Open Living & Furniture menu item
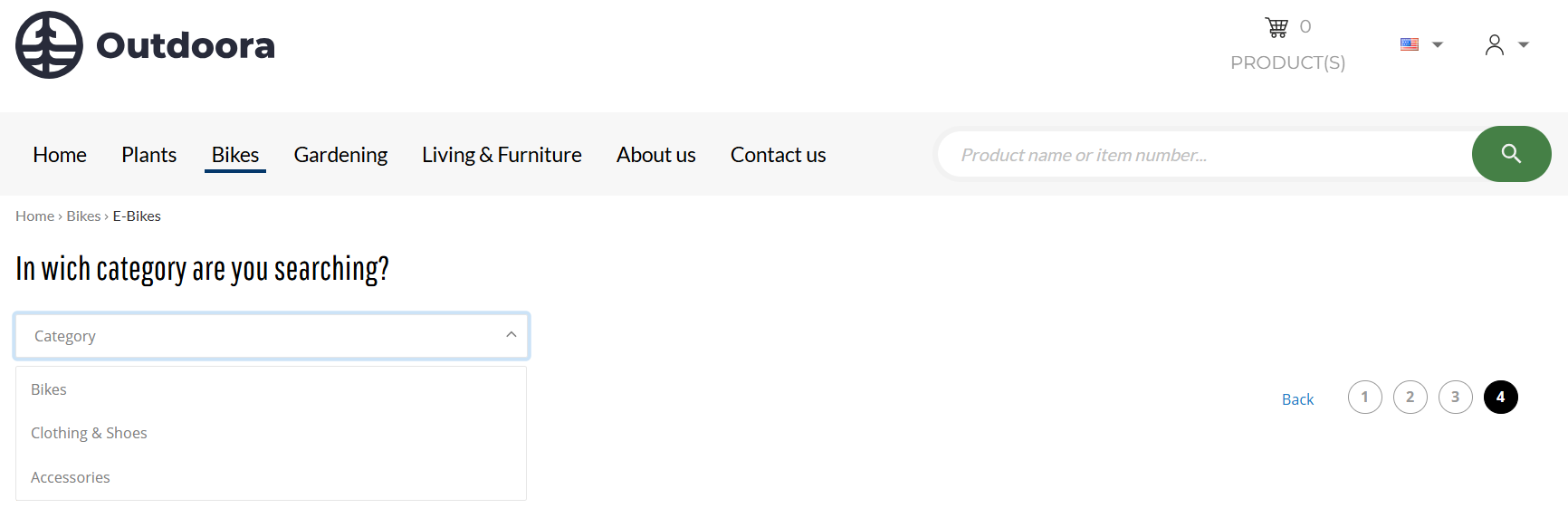The width and height of the screenshot is (1568, 518). 502,155
